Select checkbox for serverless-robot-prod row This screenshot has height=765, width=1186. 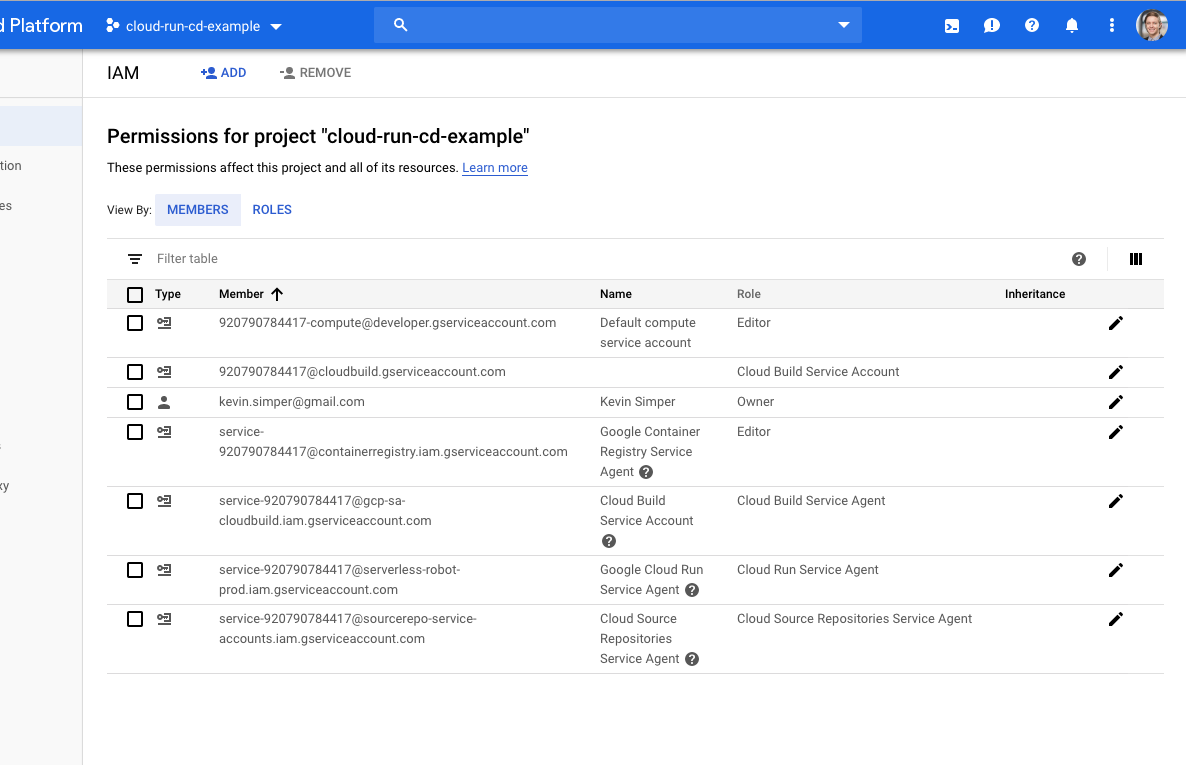[135, 570]
